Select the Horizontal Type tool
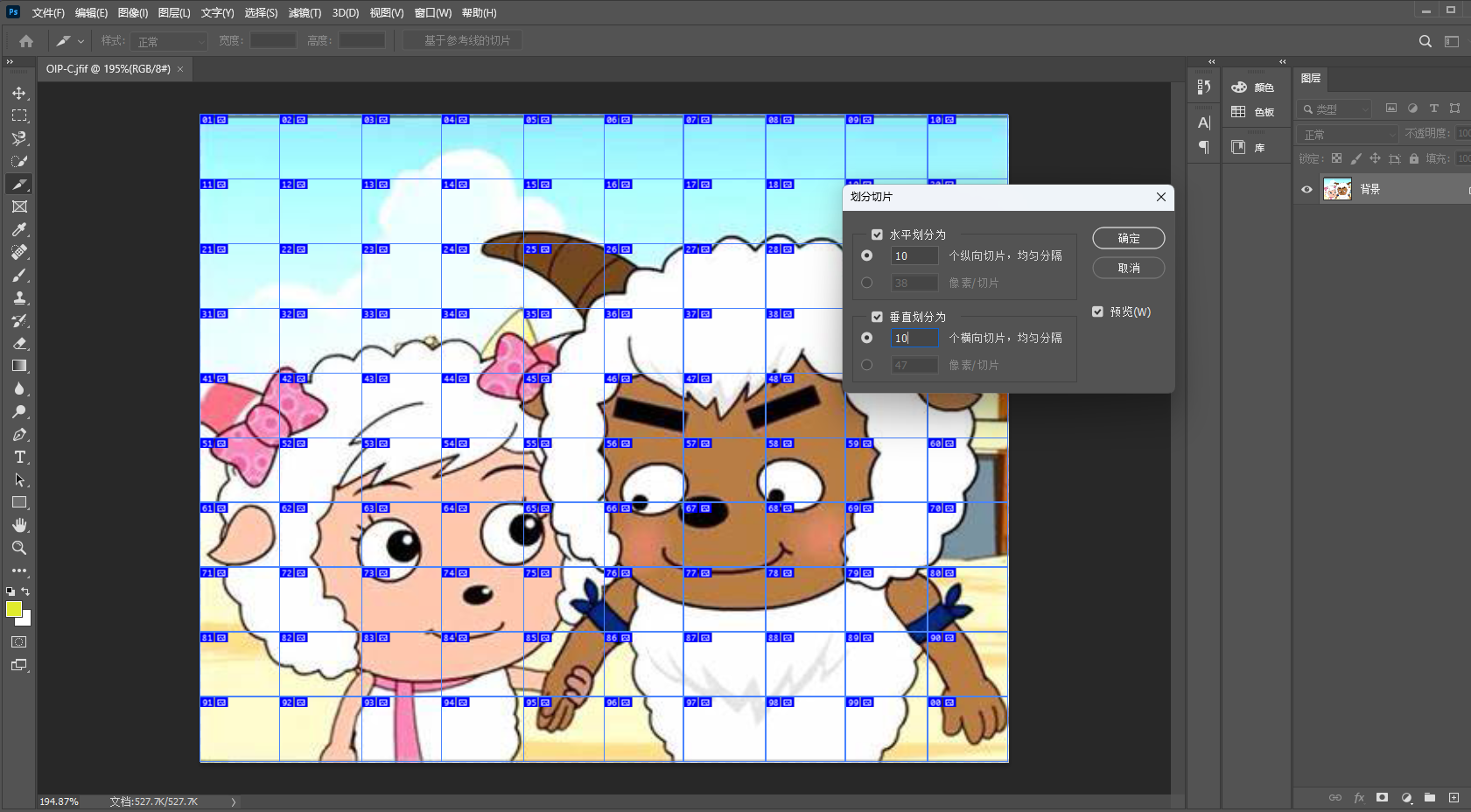Screen dimensions: 1471x812 pyautogui.click(x=19, y=457)
